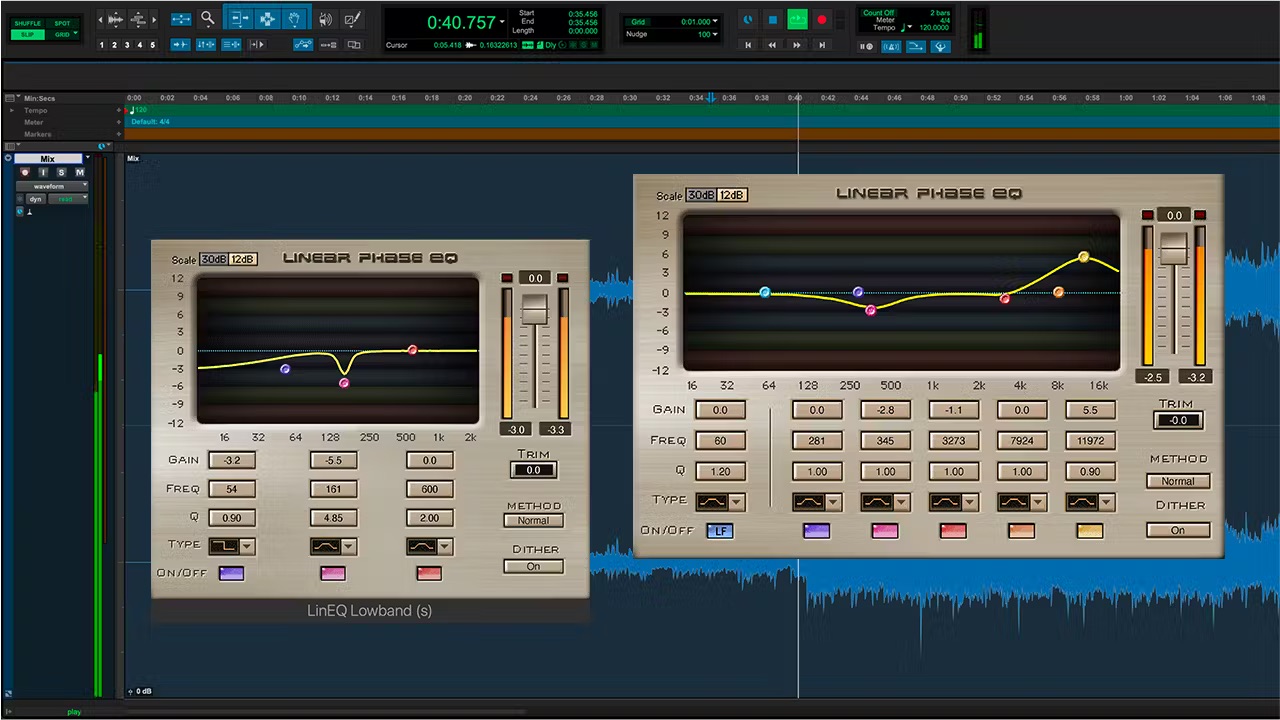Select the Zoomer magnifying glass tool
Viewport: 1280px width, 720px height.
pos(207,18)
